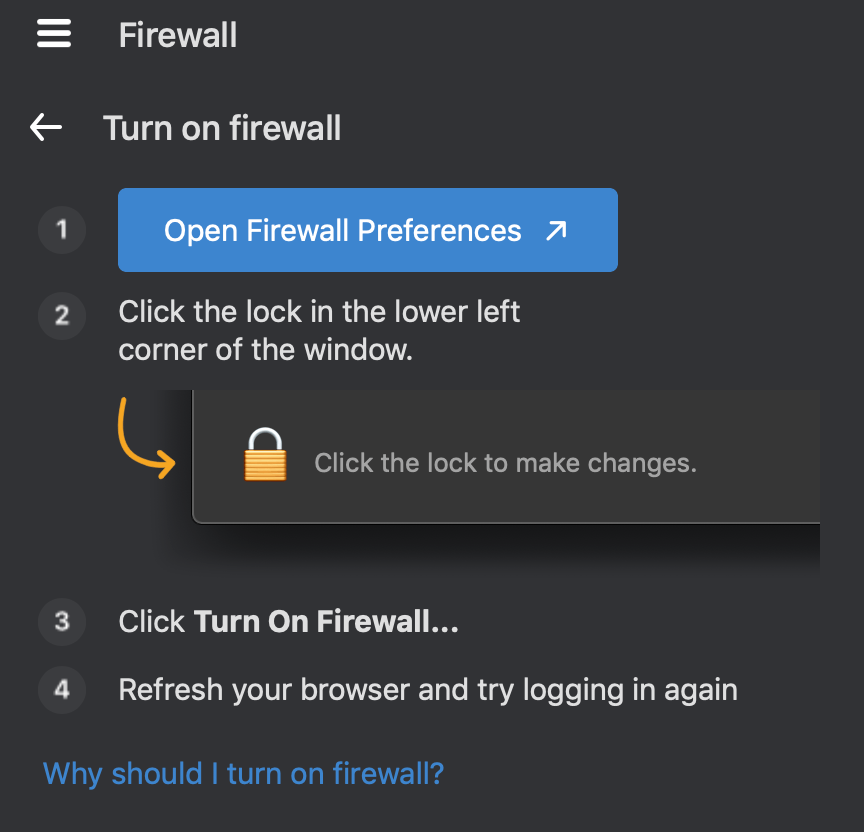Click the word 'Click' in step 3

[x=152, y=621]
